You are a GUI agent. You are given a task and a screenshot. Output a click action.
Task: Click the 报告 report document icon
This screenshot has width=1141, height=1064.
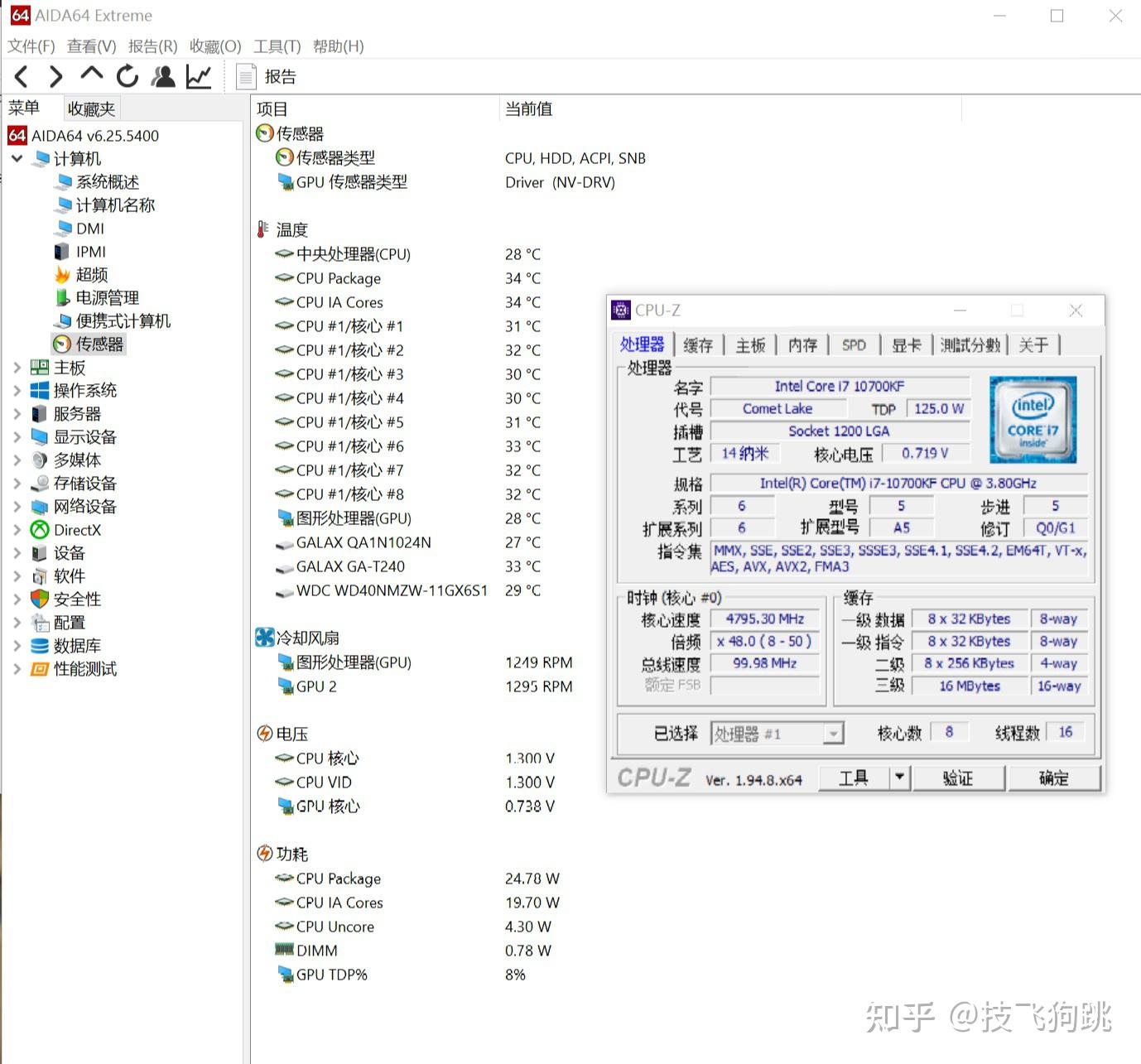(x=246, y=77)
